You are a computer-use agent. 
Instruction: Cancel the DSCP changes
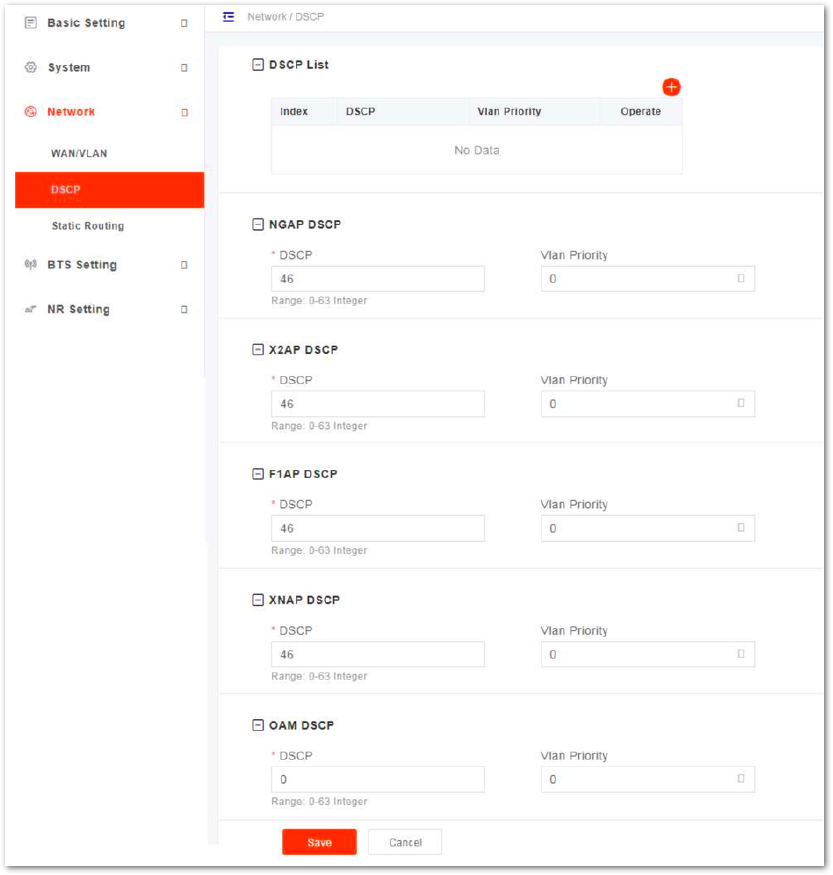pyautogui.click(x=405, y=842)
